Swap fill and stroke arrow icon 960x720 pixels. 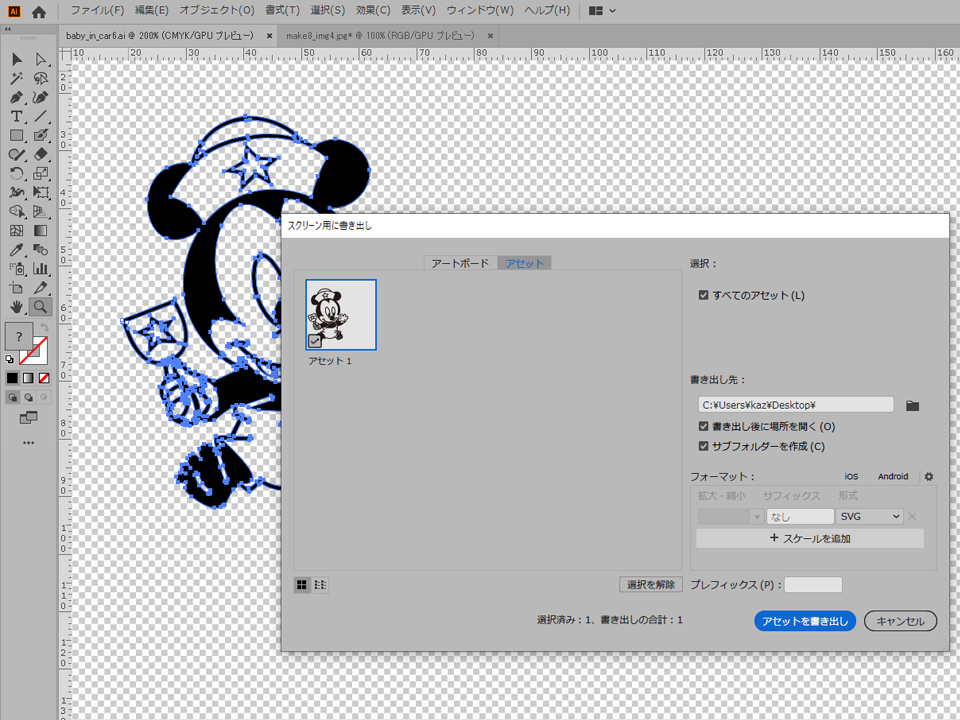tap(44, 328)
